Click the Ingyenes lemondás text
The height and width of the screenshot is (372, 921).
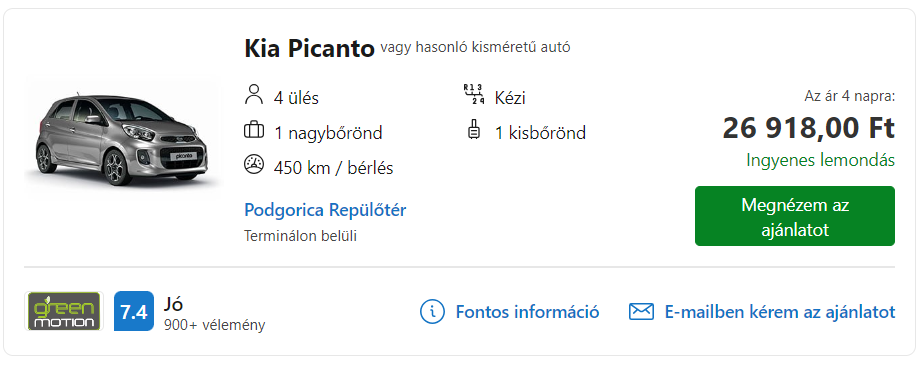pyautogui.click(x=821, y=160)
